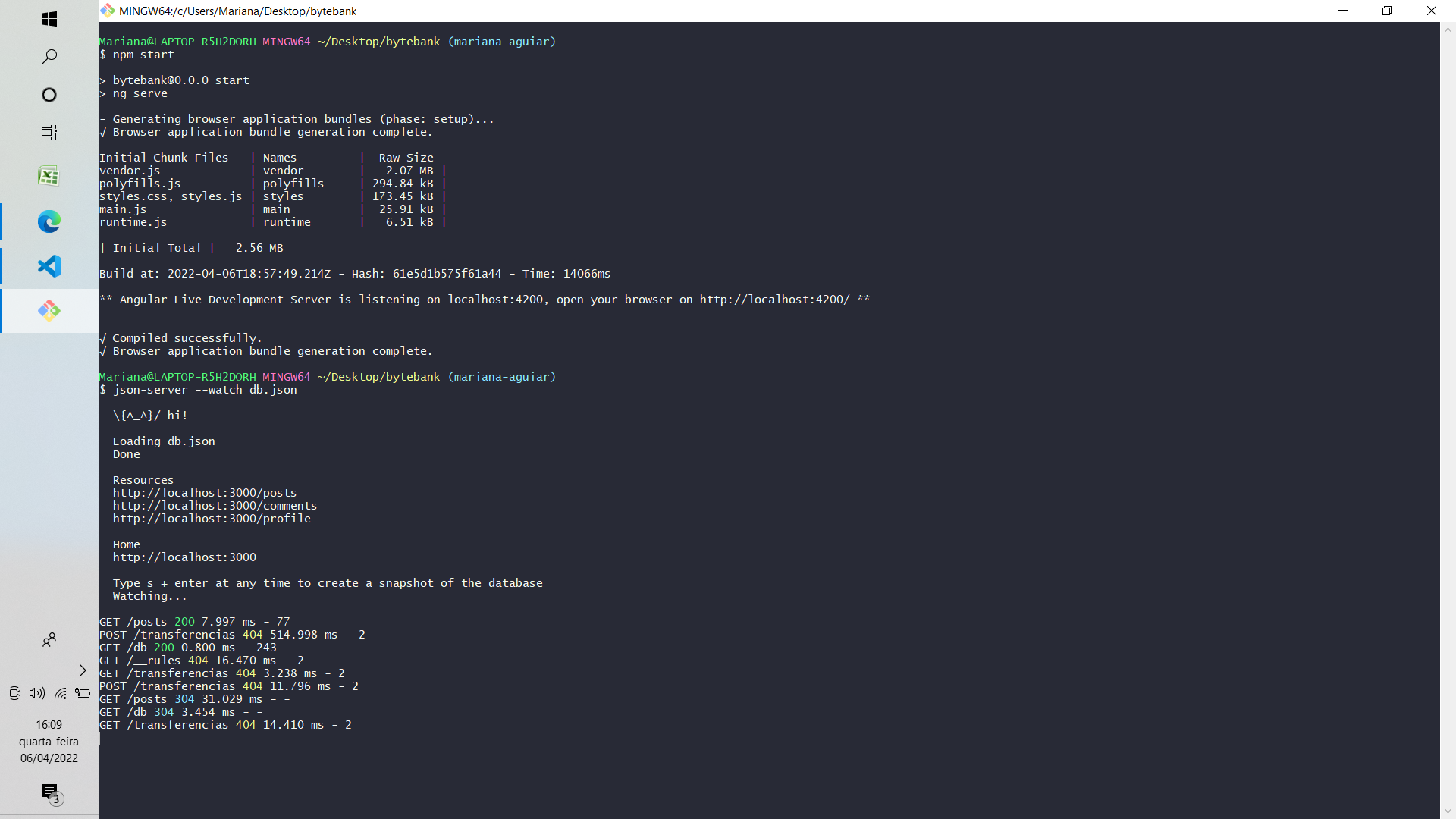
Task: Click terminal scrollbar down arrow
Action: coord(1448,811)
